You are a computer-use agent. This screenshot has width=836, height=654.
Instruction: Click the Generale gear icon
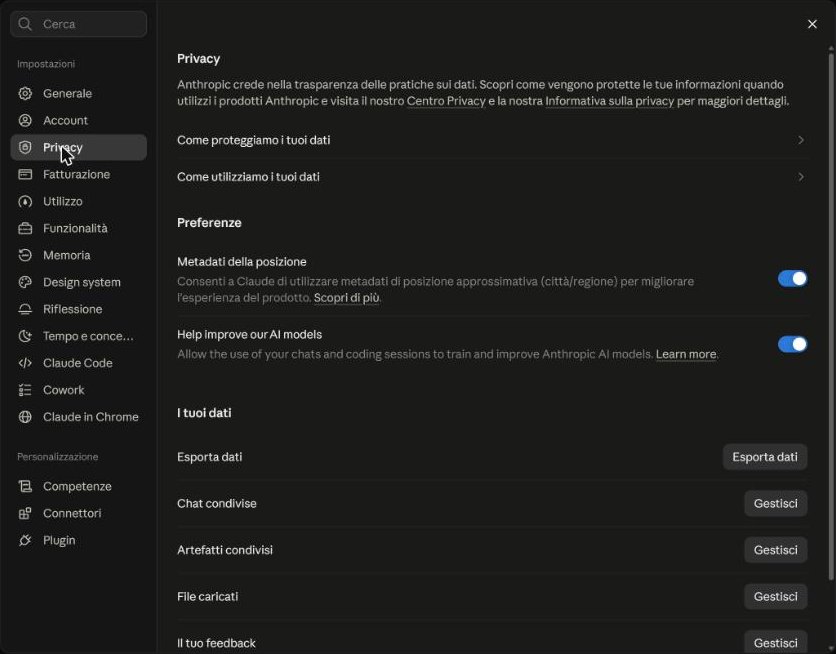tap(25, 93)
